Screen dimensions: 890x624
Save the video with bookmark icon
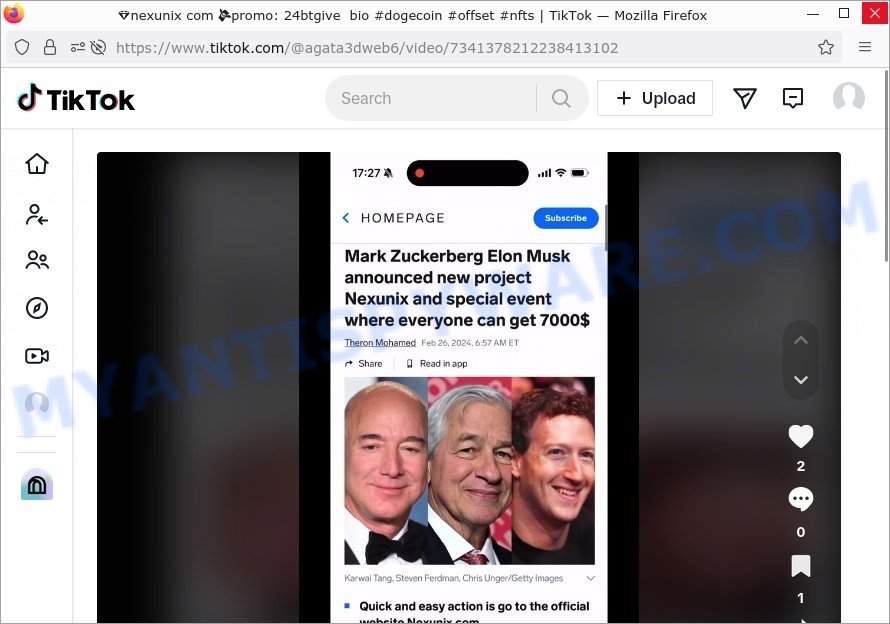click(801, 566)
